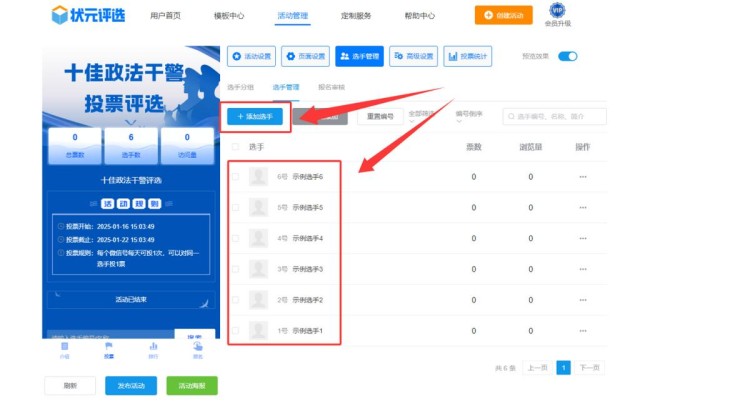Image resolution: width=750 pixels, height=414 pixels.
Task: Open 模板中心 in top navigation
Action: pos(229,16)
